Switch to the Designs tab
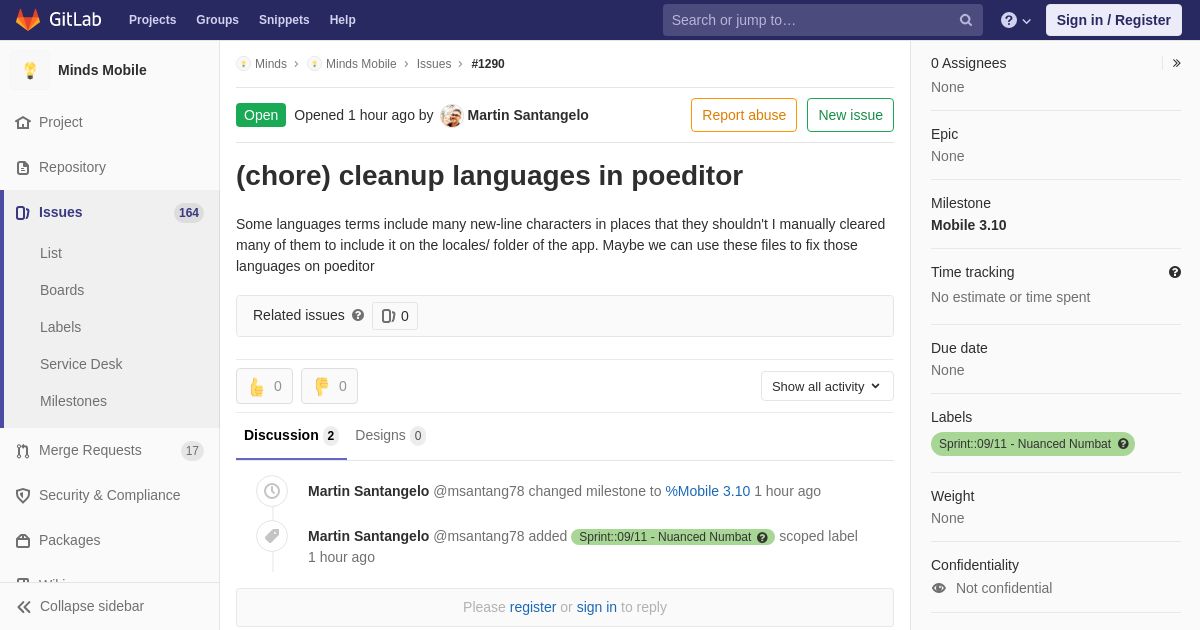The width and height of the screenshot is (1200, 630). (390, 436)
